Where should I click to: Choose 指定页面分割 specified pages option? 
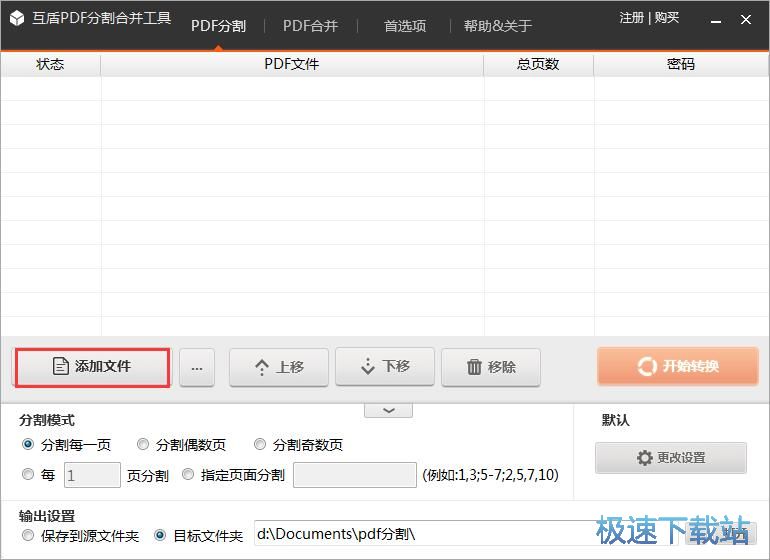(188, 475)
